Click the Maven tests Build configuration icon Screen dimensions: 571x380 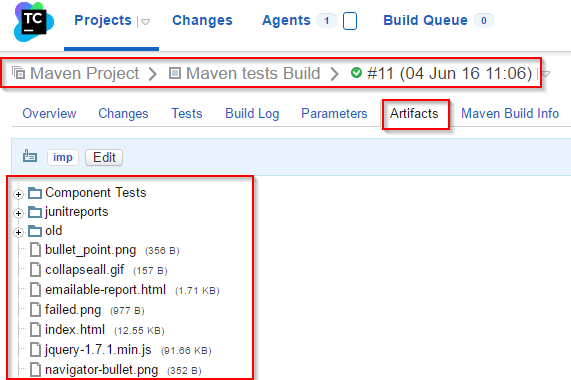[175, 73]
